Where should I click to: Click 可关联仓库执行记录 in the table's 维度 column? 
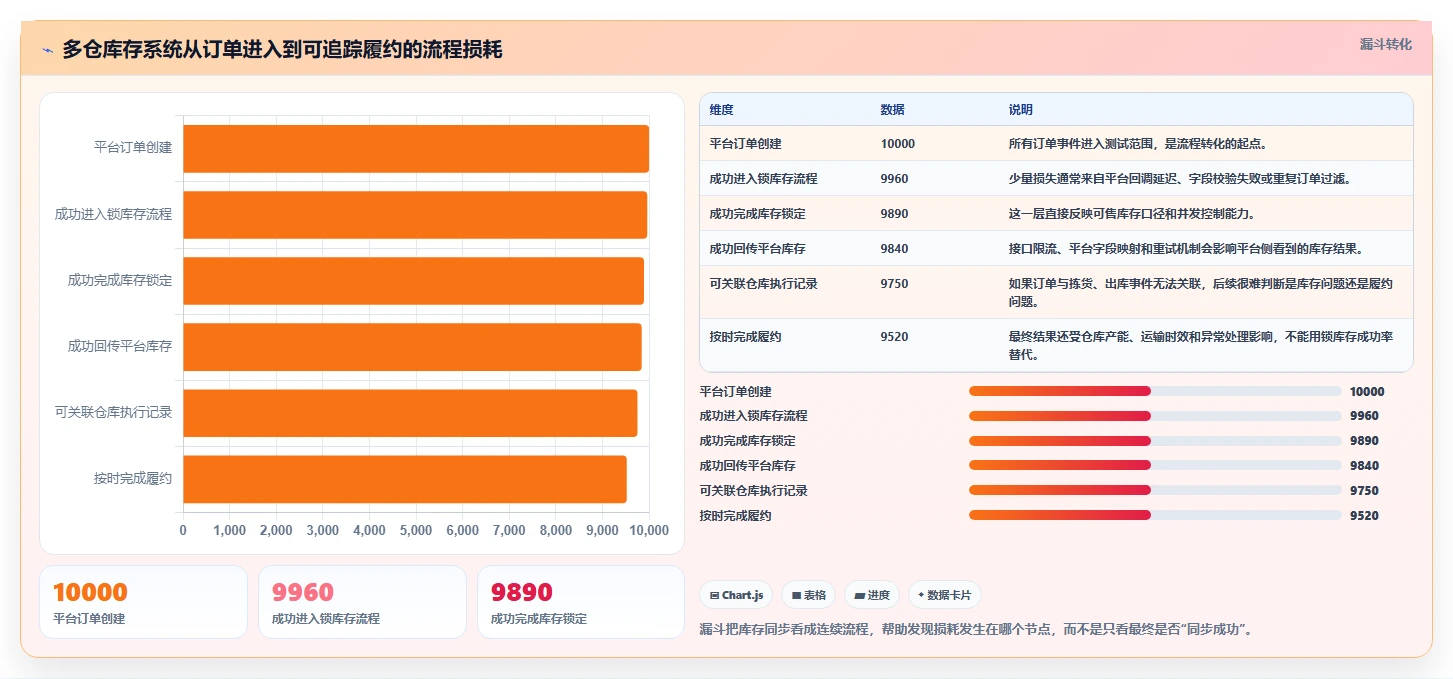coord(763,284)
